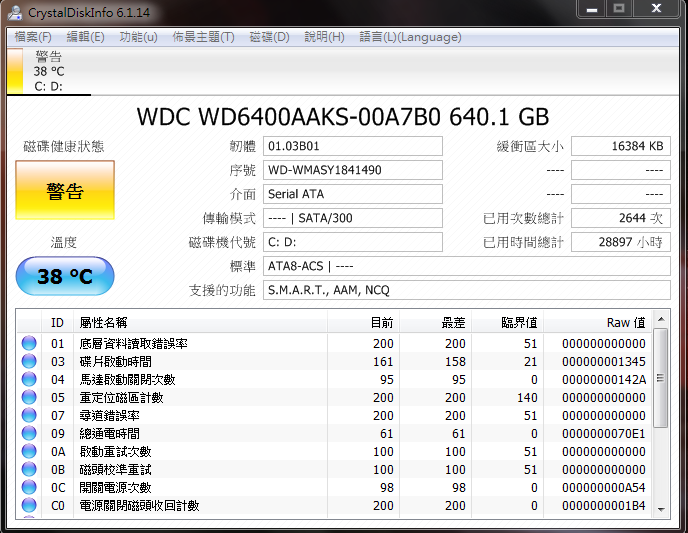Click raw value 000000001345
Image resolution: width=688 pixels, height=533 pixels.
604,361
